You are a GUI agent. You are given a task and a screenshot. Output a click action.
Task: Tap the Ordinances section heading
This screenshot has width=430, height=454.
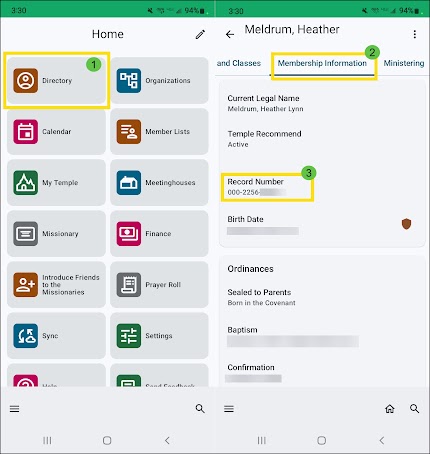click(x=250, y=269)
